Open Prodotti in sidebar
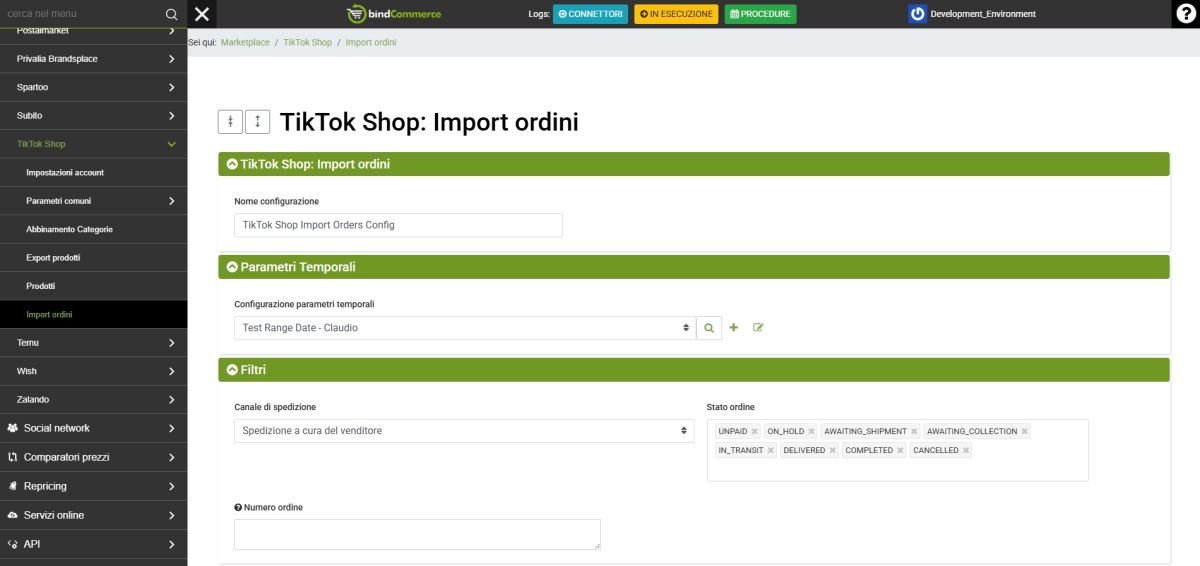The height and width of the screenshot is (566, 1200). [x=93, y=286]
